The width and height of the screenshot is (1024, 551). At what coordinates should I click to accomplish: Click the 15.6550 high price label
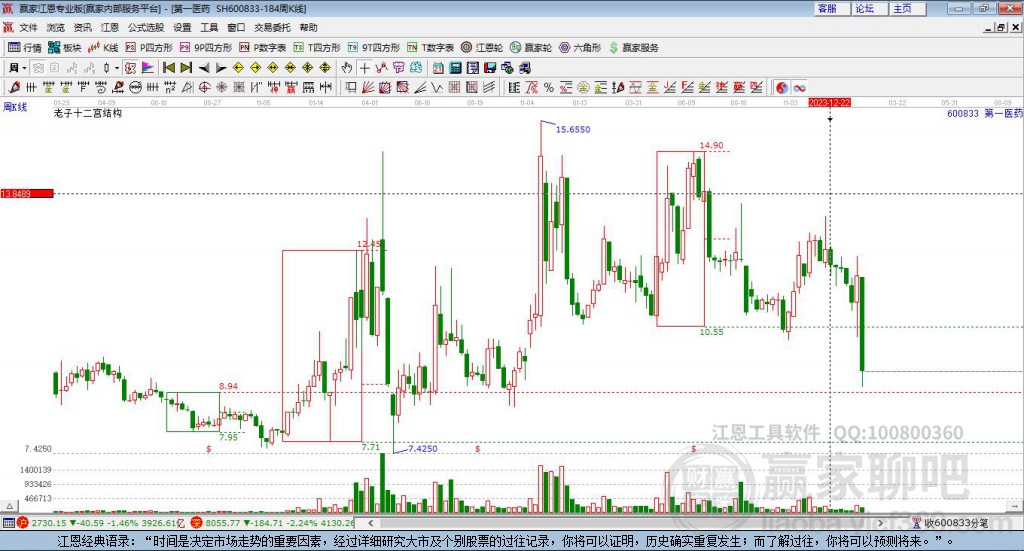(573, 130)
